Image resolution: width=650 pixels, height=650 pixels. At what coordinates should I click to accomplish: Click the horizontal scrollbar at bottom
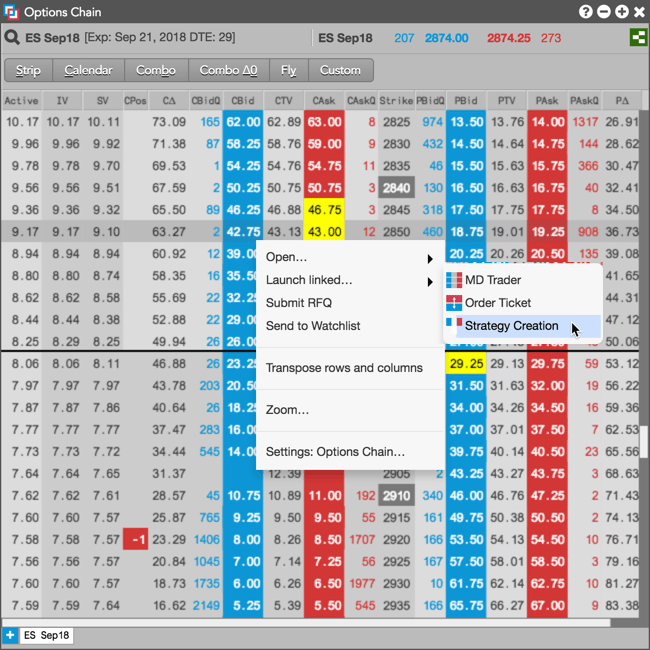click(306, 623)
